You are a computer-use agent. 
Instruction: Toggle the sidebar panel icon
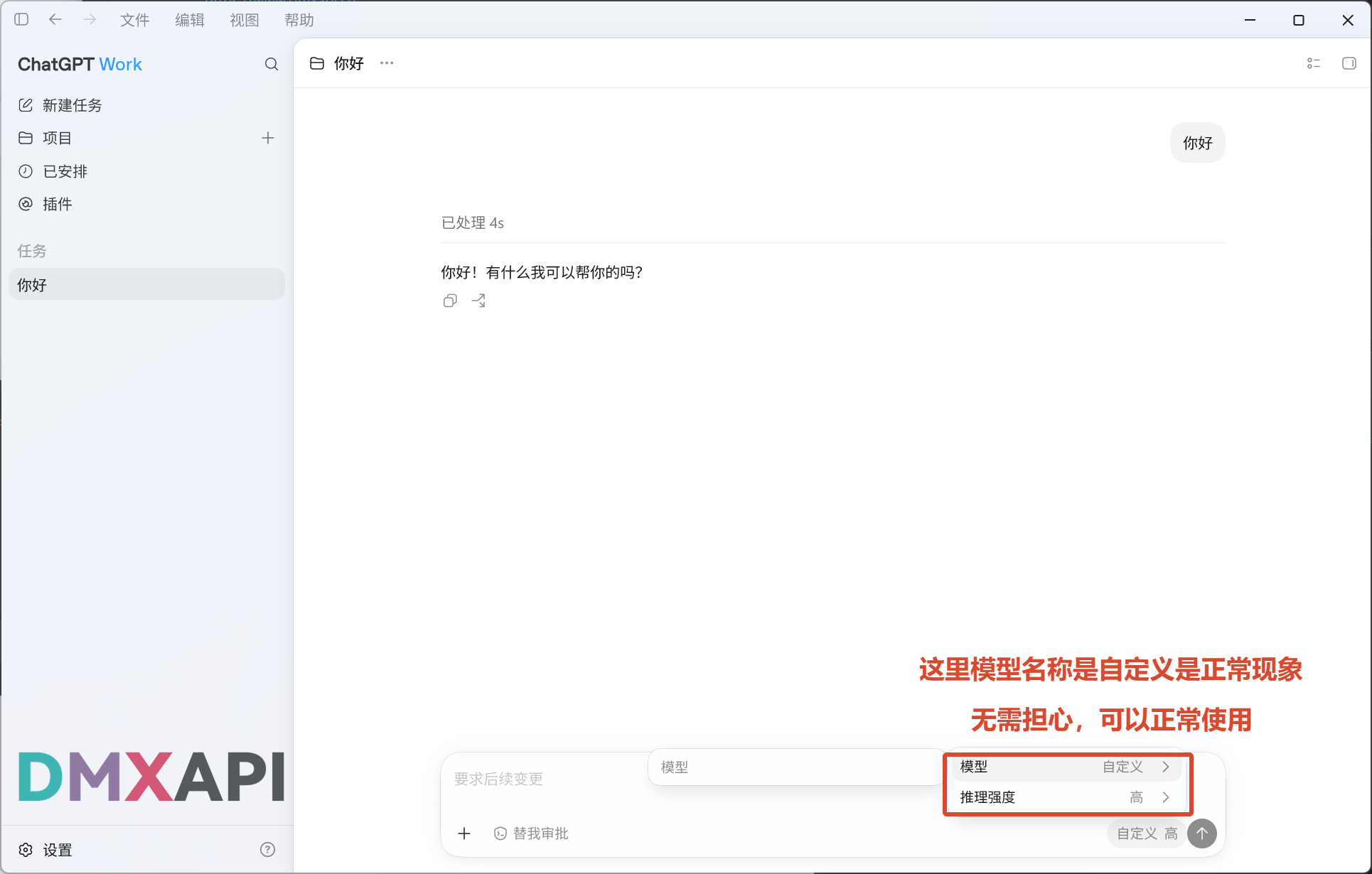click(x=21, y=20)
